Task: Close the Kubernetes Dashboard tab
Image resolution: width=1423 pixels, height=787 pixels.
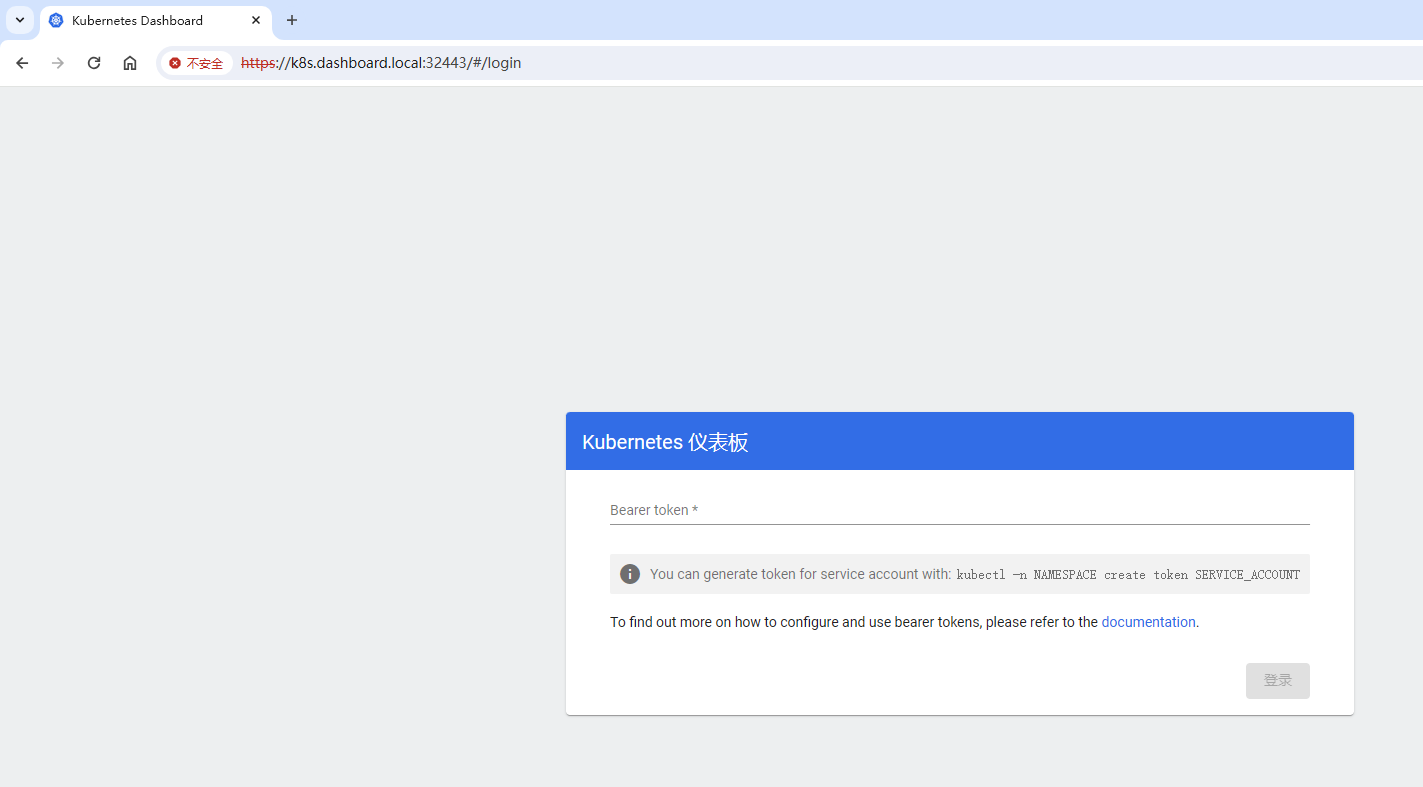Action: 256,20
